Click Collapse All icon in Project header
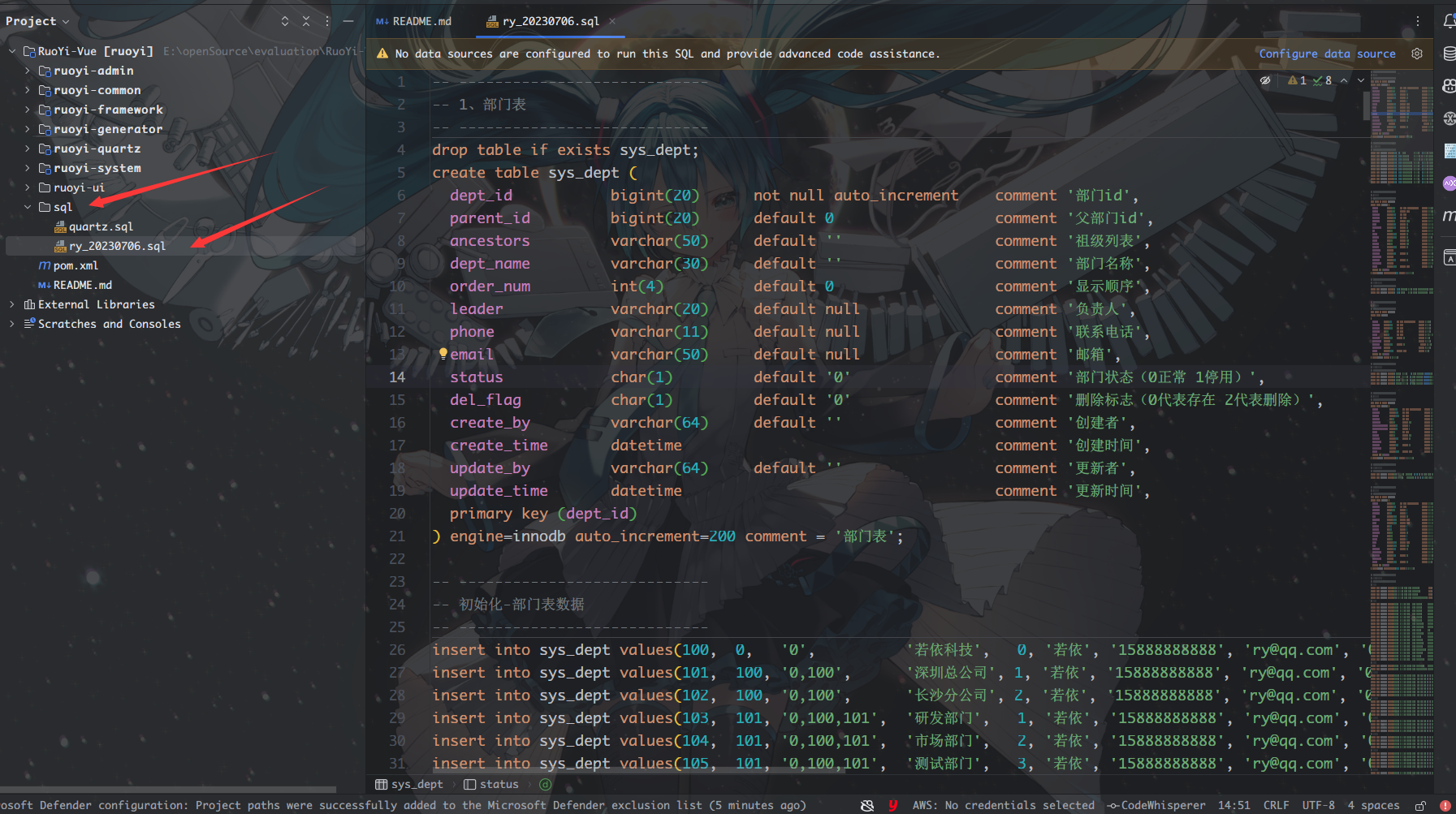 pos(306,21)
